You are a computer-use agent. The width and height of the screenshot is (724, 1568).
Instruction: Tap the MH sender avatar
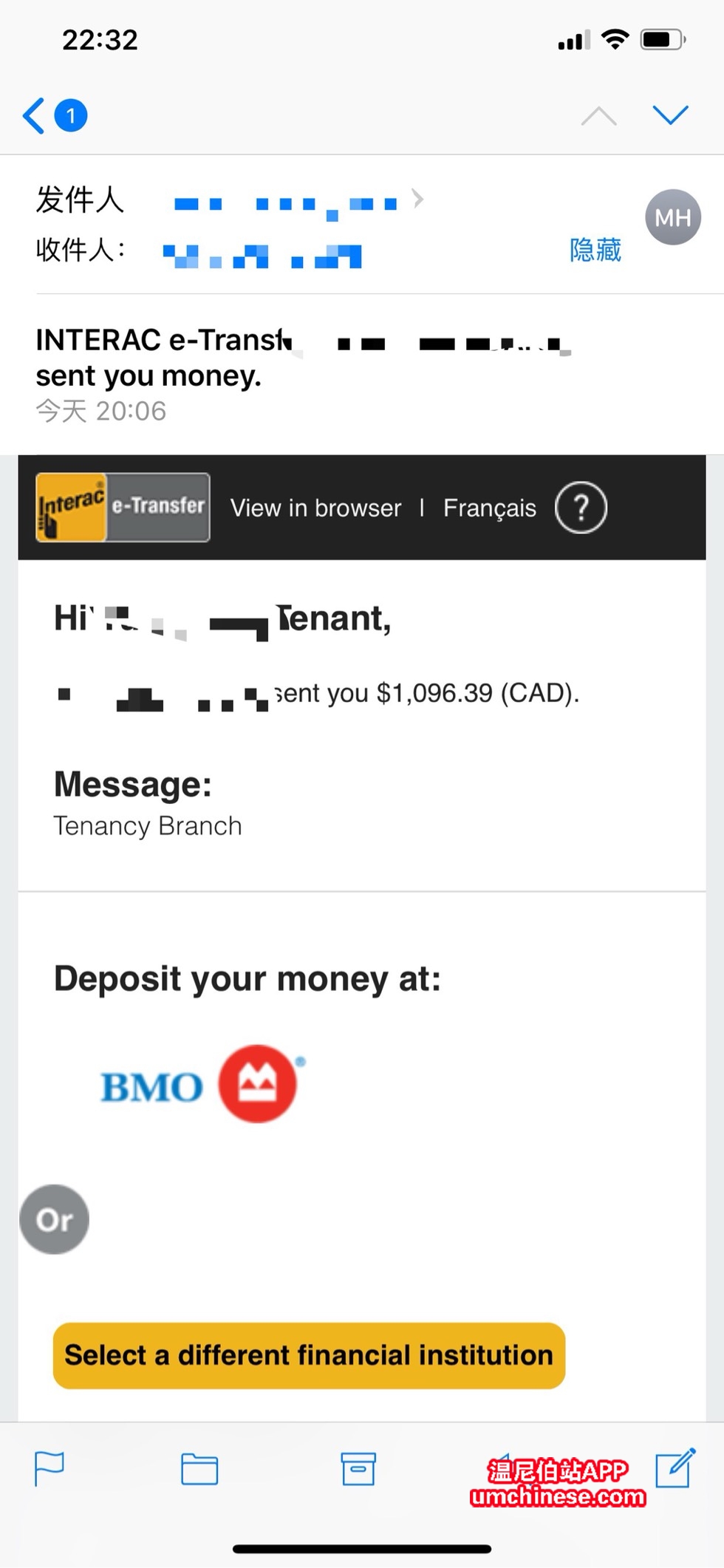(x=672, y=217)
